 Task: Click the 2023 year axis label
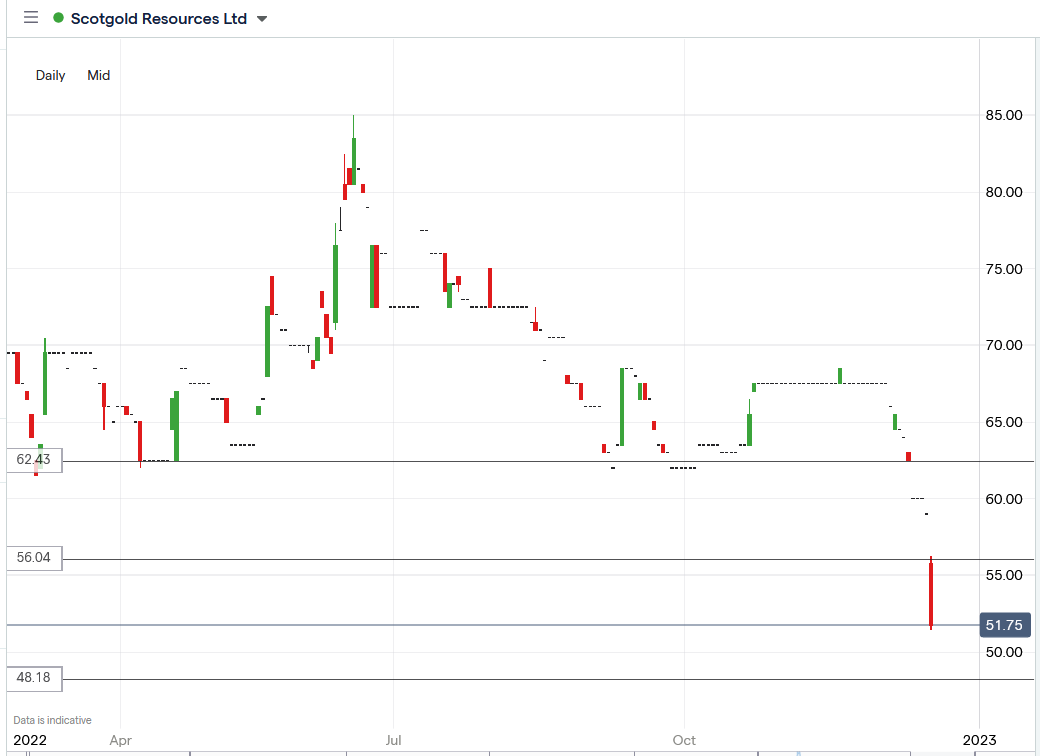[979, 739]
